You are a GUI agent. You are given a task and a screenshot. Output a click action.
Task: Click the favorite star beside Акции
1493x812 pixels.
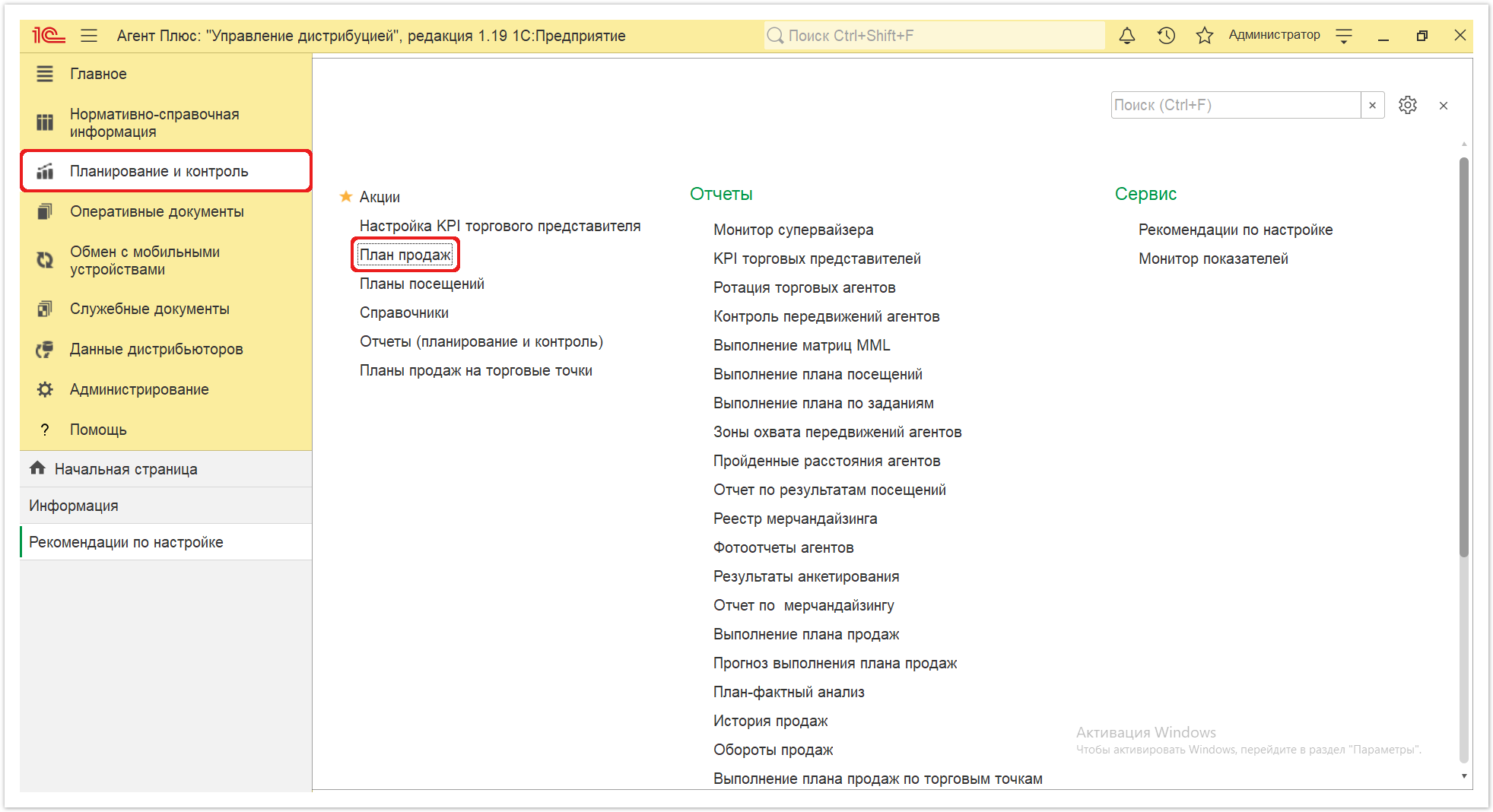(346, 197)
